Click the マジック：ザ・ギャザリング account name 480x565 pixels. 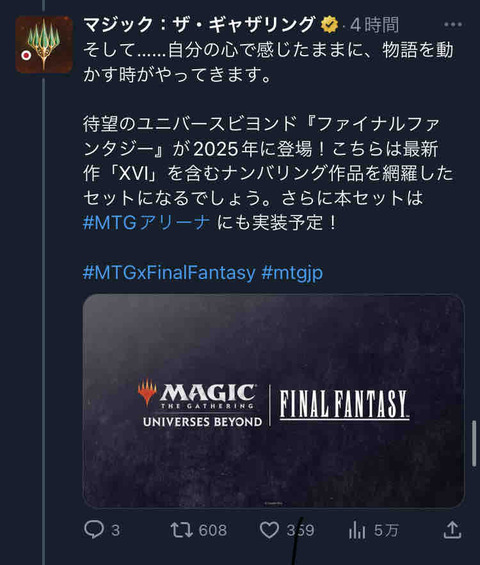pos(199,25)
